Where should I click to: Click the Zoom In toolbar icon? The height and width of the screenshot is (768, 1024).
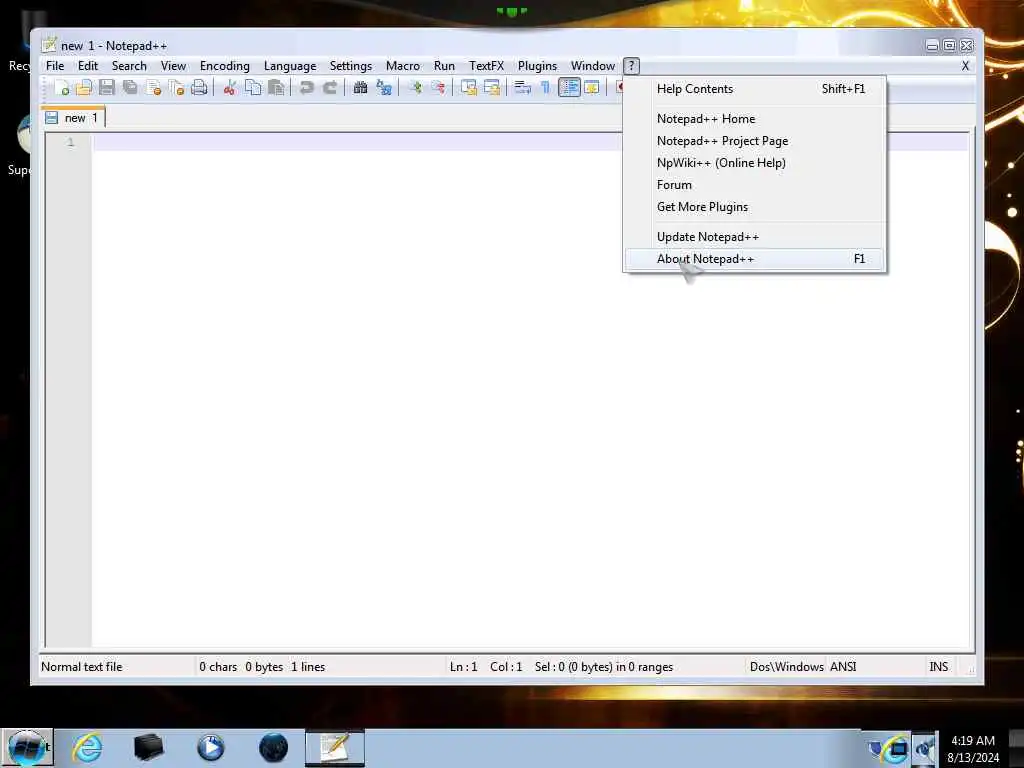[415, 88]
